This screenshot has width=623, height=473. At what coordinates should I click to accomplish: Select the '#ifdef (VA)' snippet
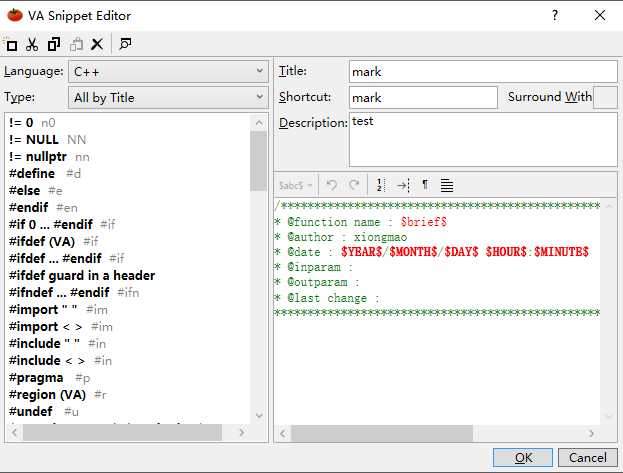(54, 242)
